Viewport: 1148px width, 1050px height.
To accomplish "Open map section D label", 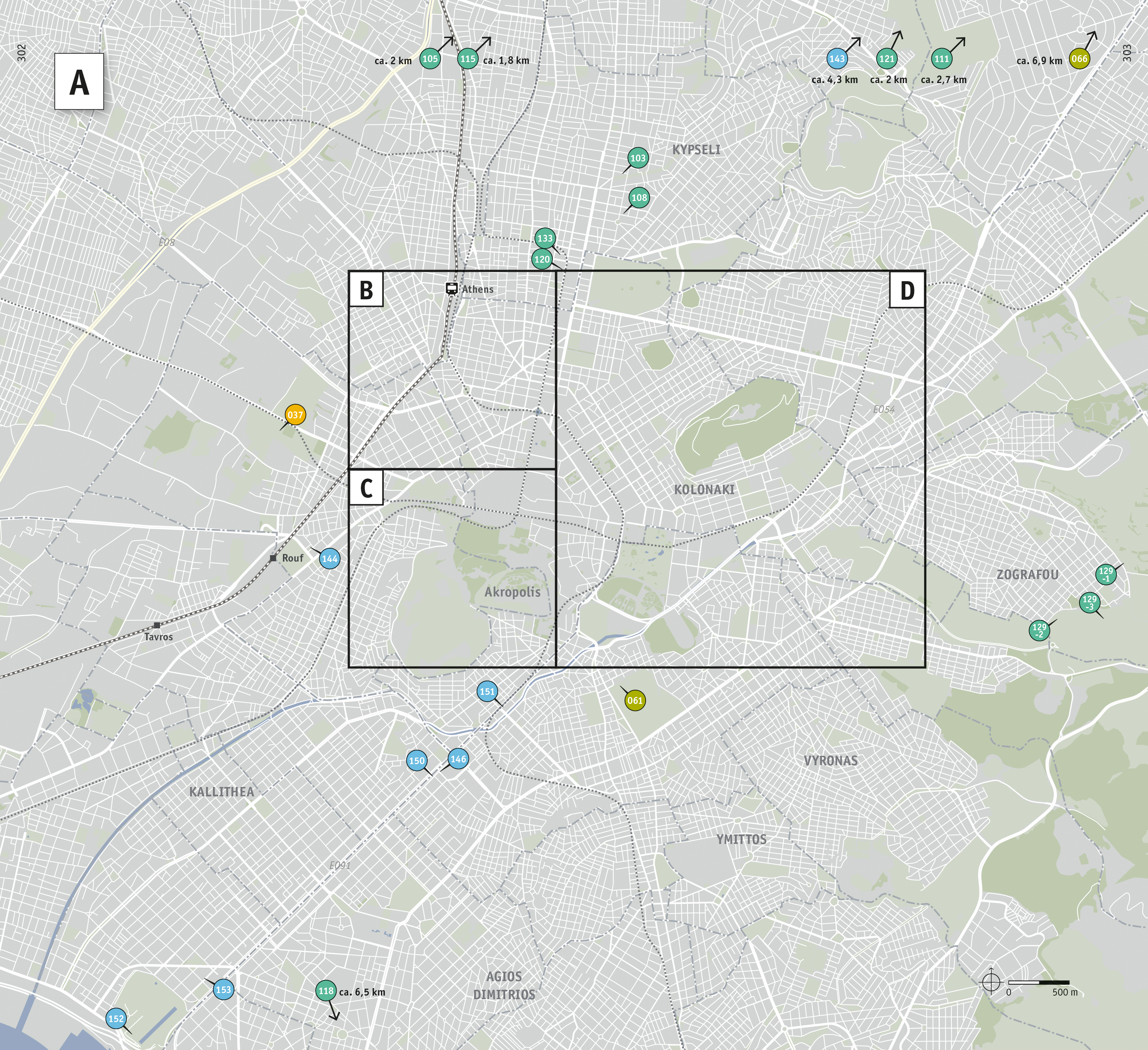I will coord(907,290).
